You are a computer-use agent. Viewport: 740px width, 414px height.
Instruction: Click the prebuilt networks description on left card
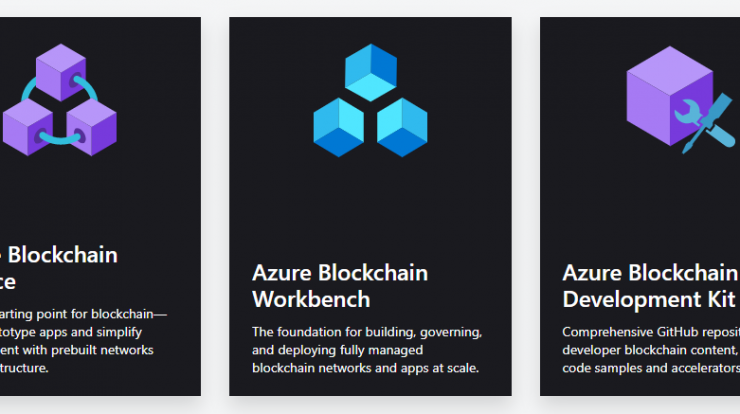83,341
